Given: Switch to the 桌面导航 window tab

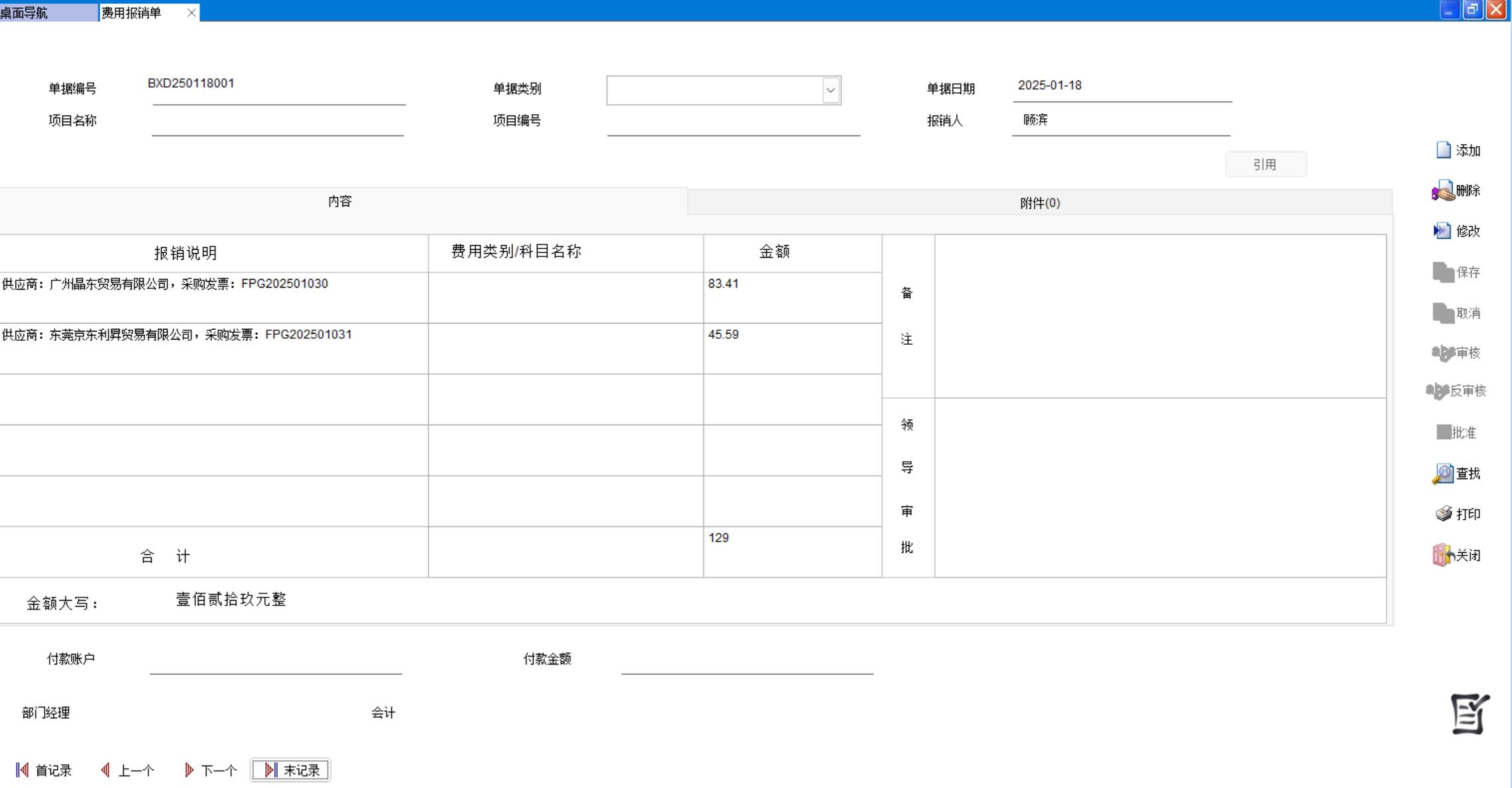Looking at the screenshot, I should (x=40, y=13).
